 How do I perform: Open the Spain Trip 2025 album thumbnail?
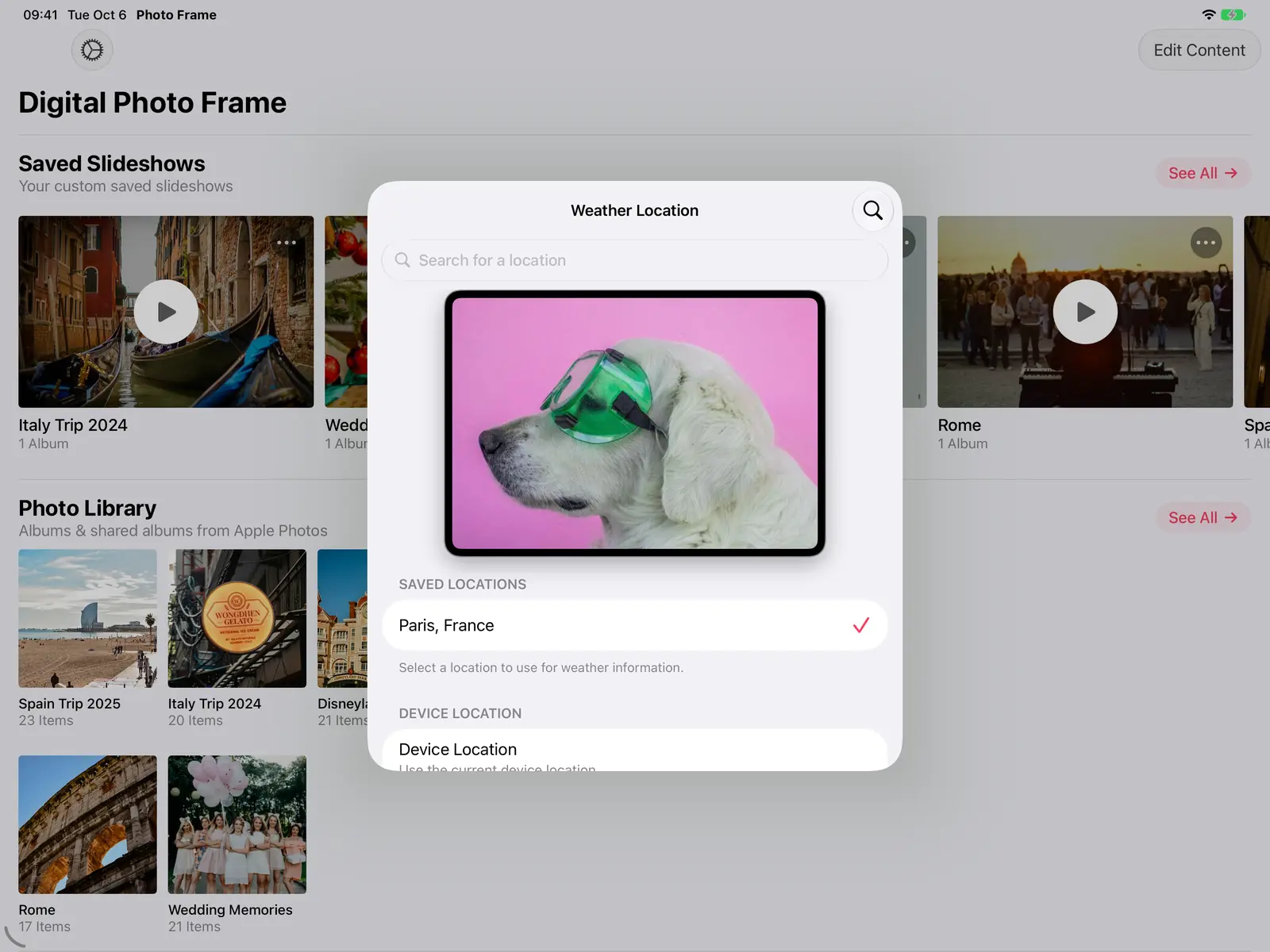pyautogui.click(x=87, y=619)
